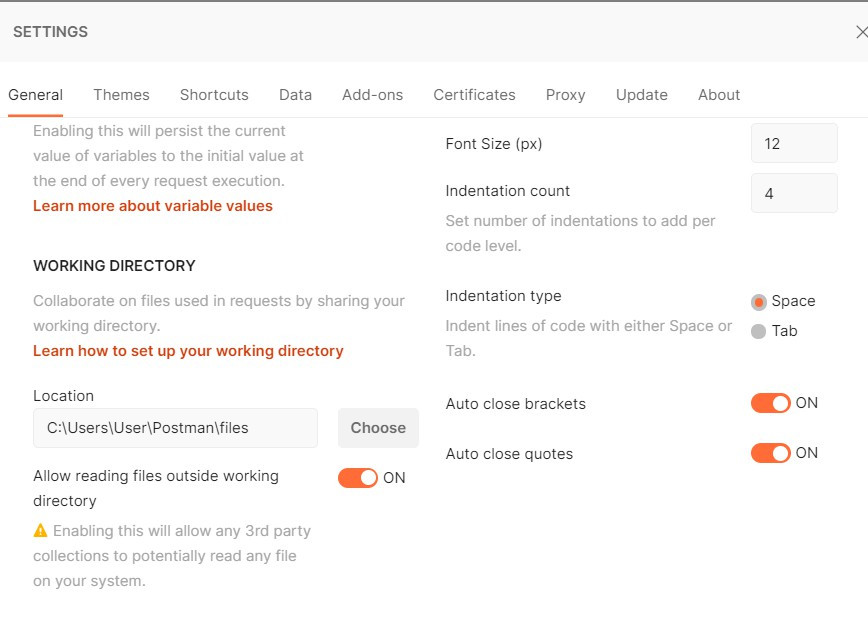Click Choose button for working directory
The image size is (868, 621).
(378, 428)
